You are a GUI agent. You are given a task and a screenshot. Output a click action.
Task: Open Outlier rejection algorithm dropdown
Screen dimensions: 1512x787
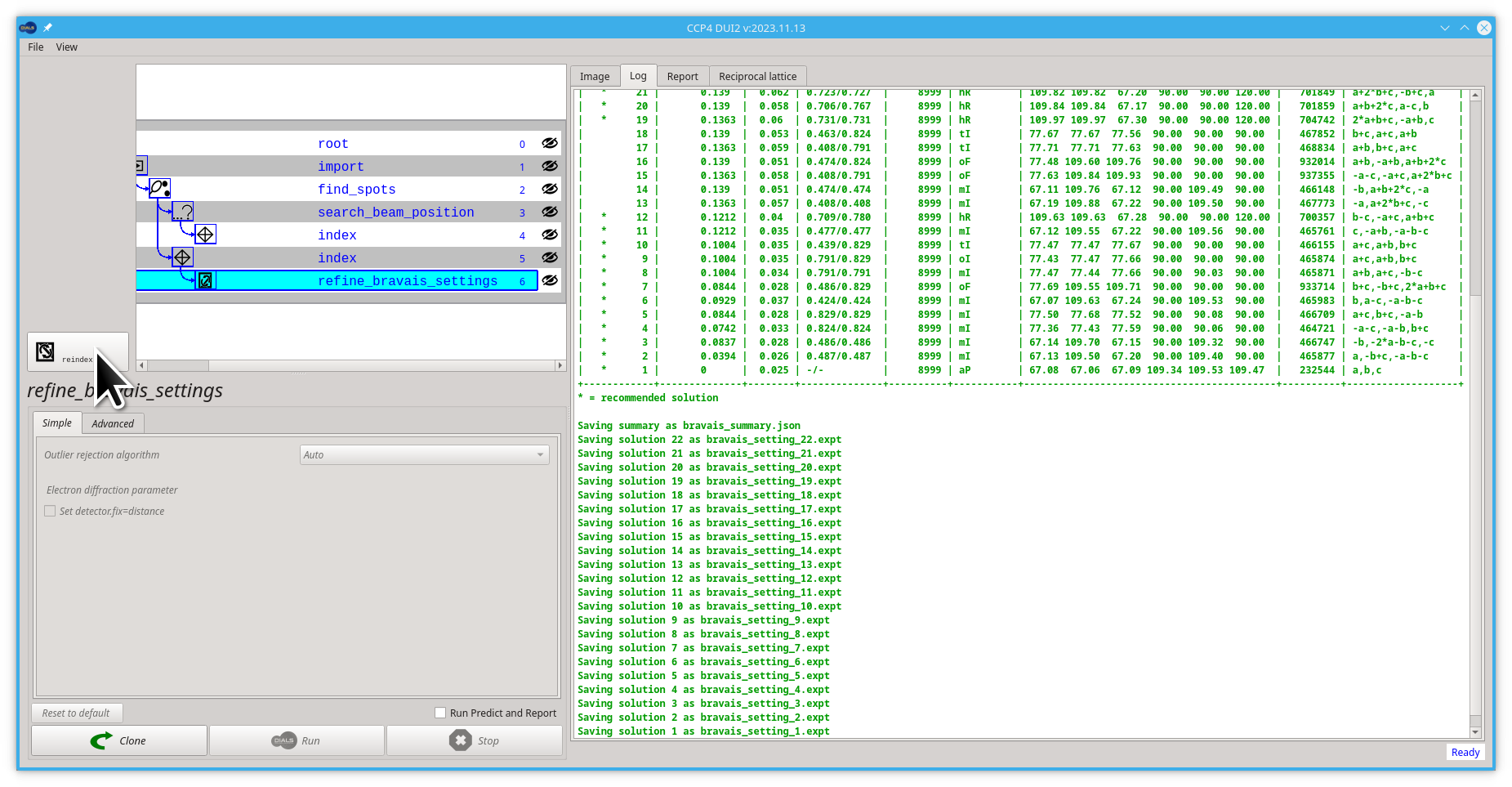point(424,455)
